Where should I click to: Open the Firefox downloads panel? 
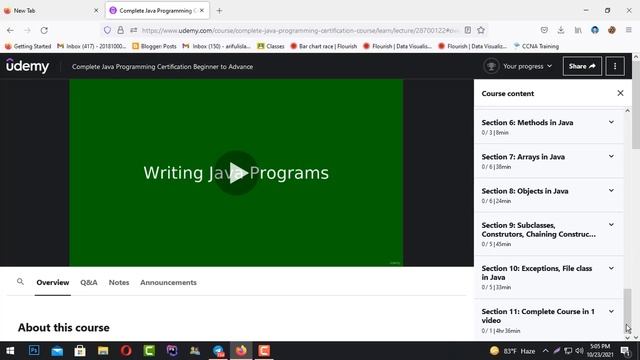tap(561, 30)
